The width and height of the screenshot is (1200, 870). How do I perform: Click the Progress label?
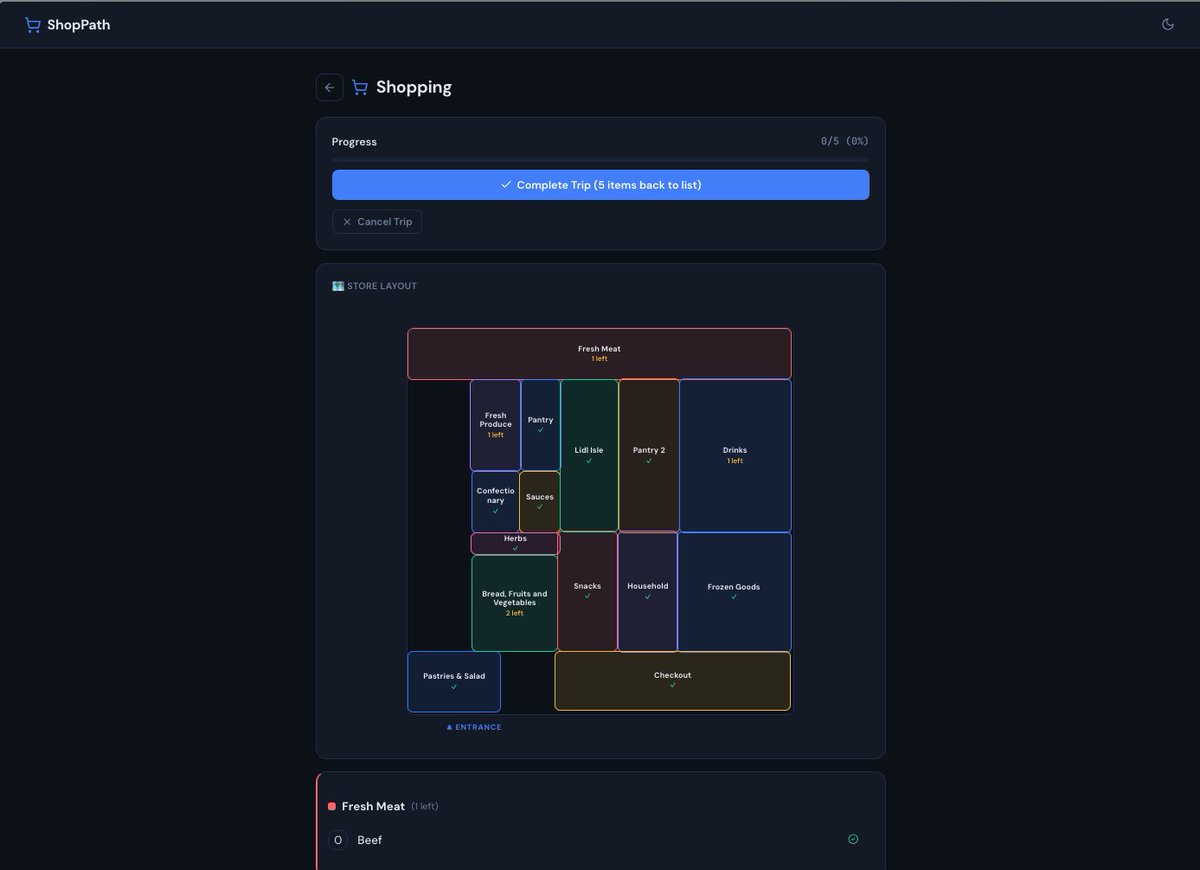click(354, 142)
